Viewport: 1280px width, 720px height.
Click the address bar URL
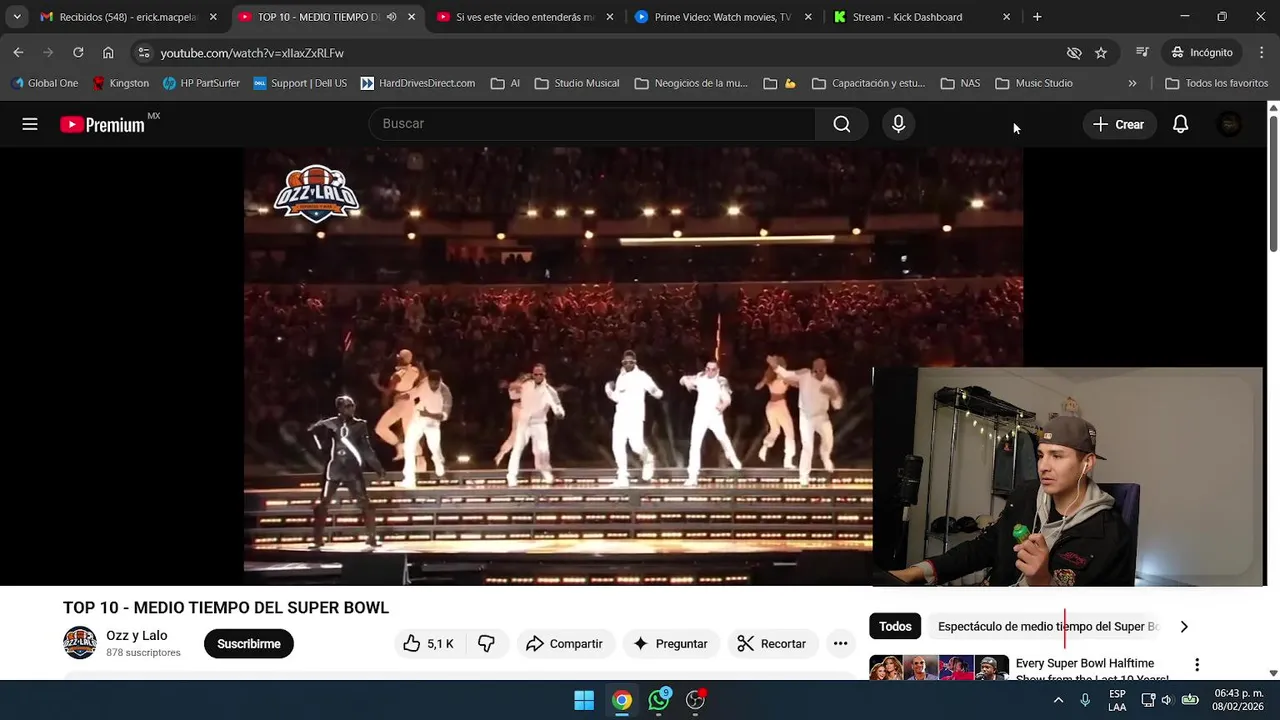(252, 53)
